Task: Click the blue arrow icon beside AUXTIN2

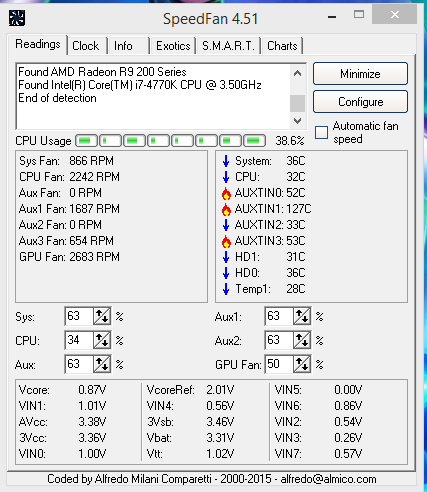Action: pos(226,225)
